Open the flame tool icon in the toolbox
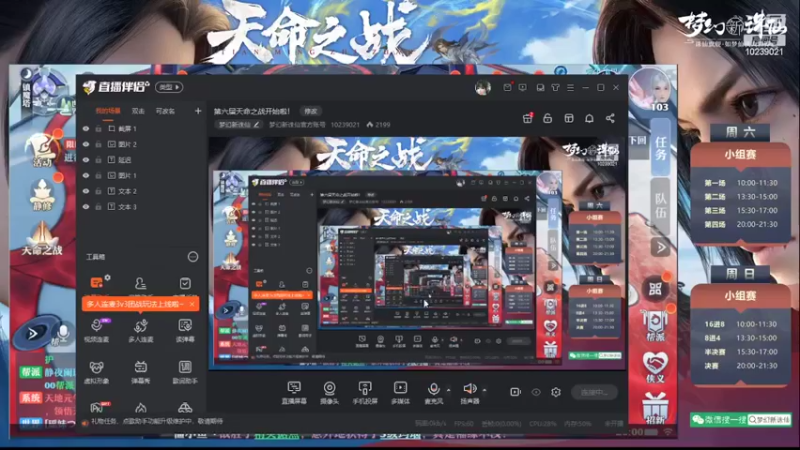The image size is (800, 450). click(x=140, y=408)
